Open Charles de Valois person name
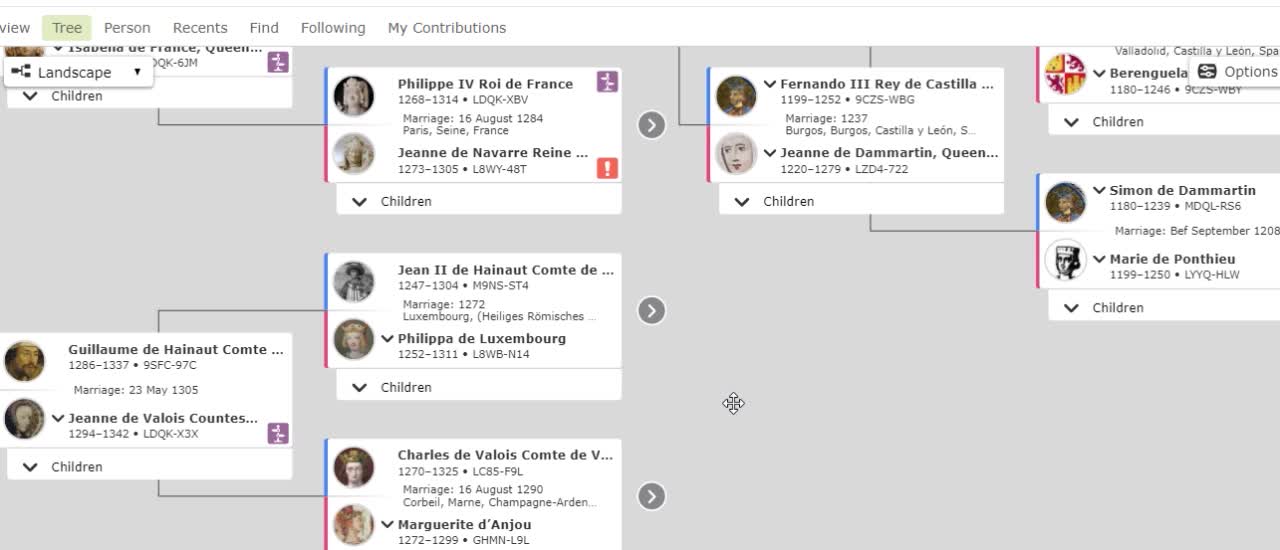1280x550 pixels. point(506,455)
